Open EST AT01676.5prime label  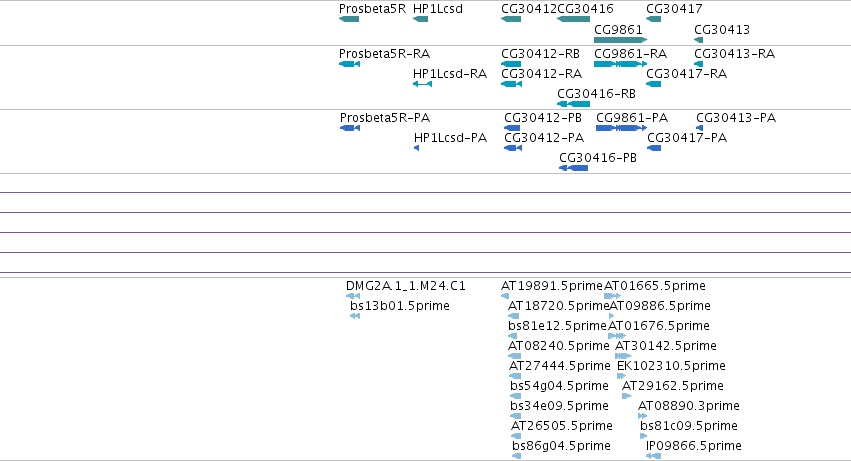click(x=659, y=326)
